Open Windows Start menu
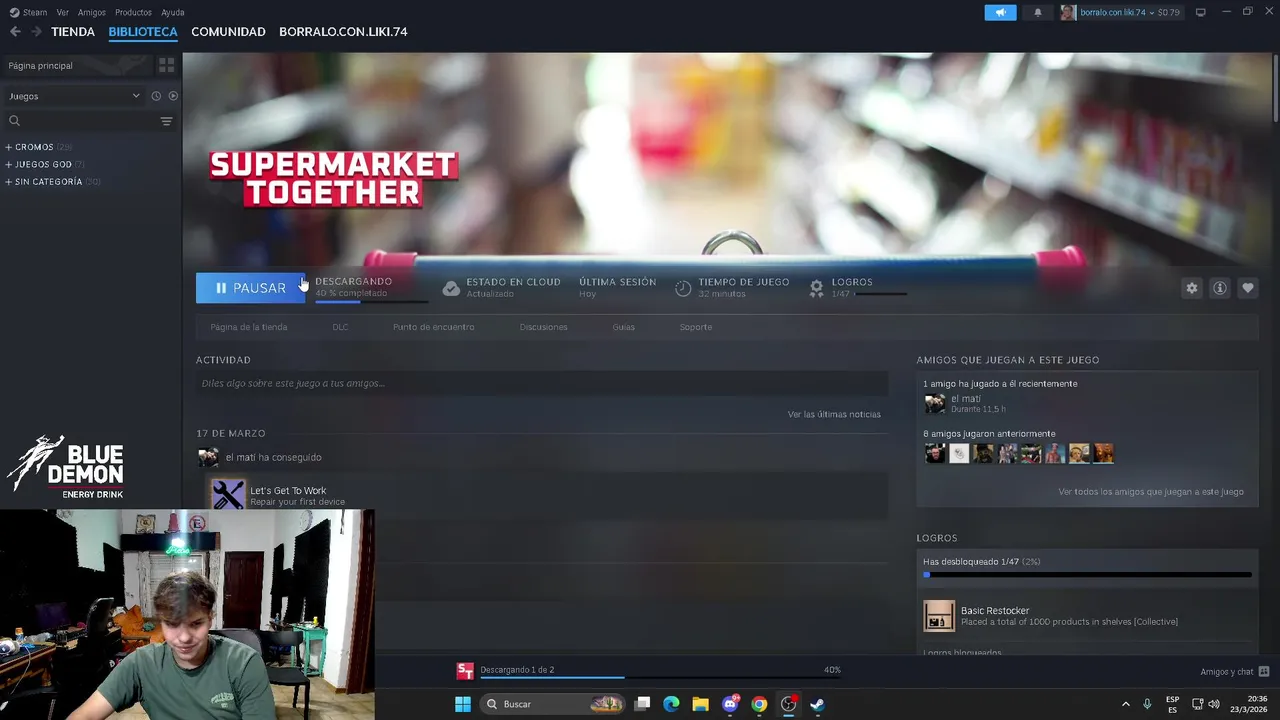Image resolution: width=1280 pixels, height=720 pixels. [x=463, y=704]
